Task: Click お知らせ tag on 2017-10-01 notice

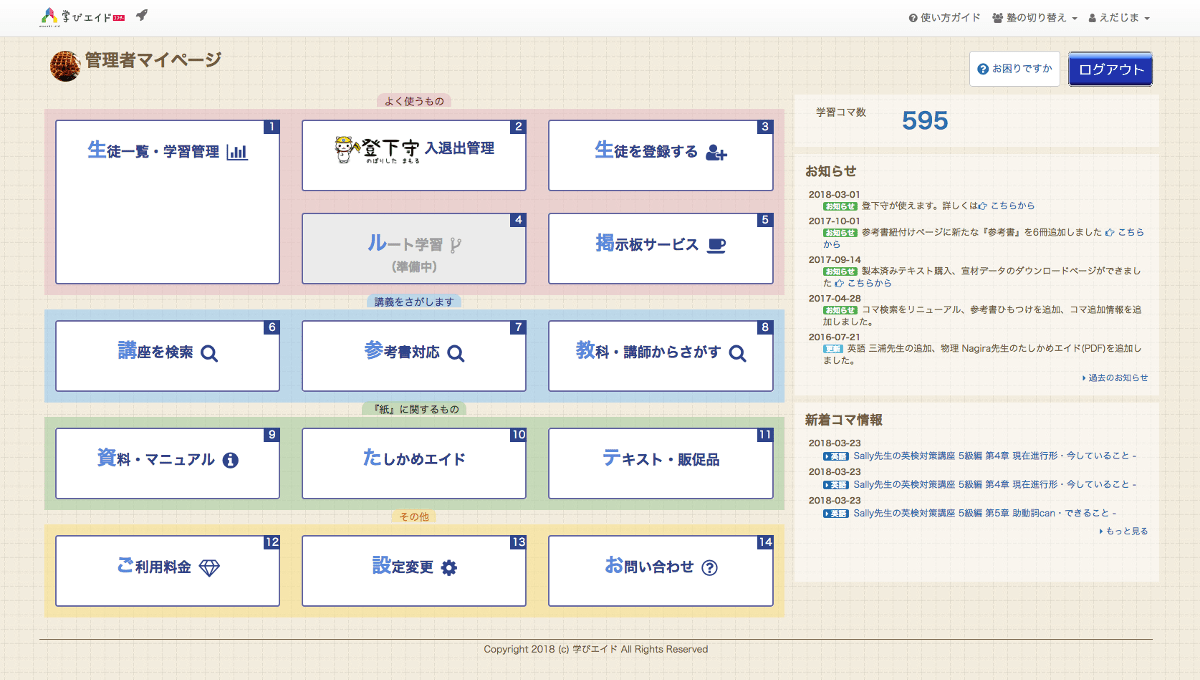Action: click(x=840, y=232)
